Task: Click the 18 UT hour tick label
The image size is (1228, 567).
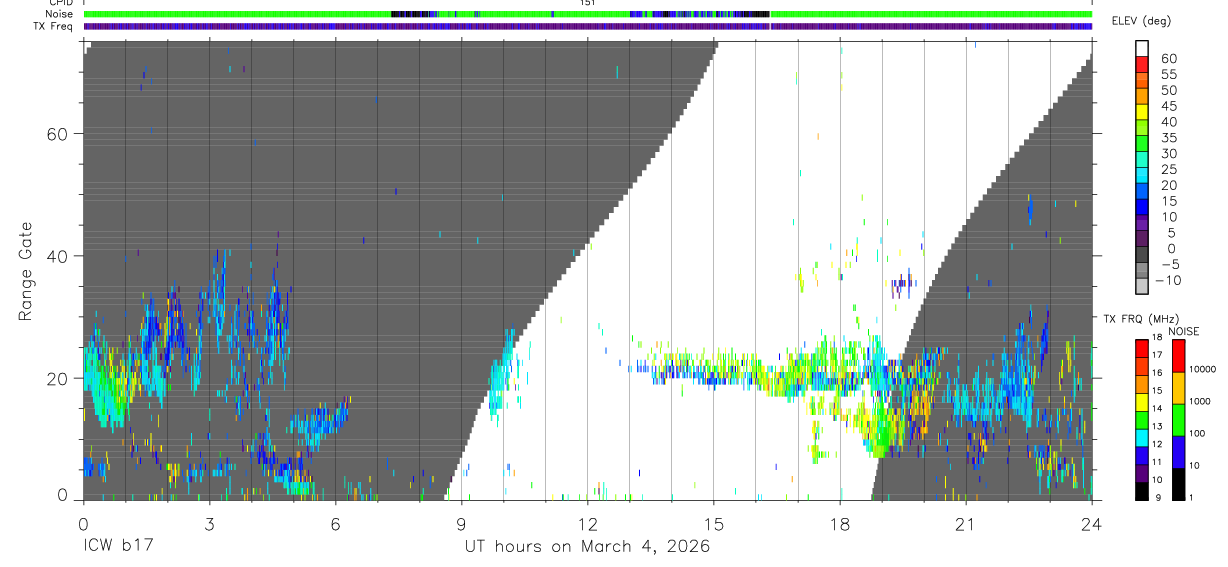Action: pos(839,523)
